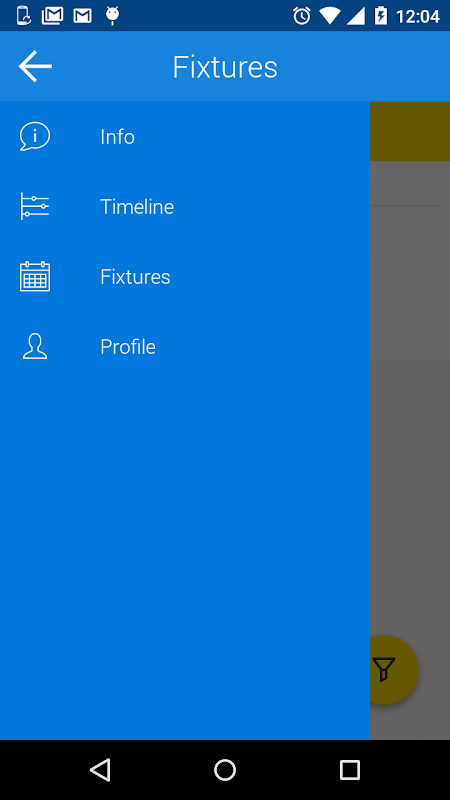Tap the Android home circle button
The width and height of the screenshot is (450, 800).
pyautogui.click(x=225, y=769)
